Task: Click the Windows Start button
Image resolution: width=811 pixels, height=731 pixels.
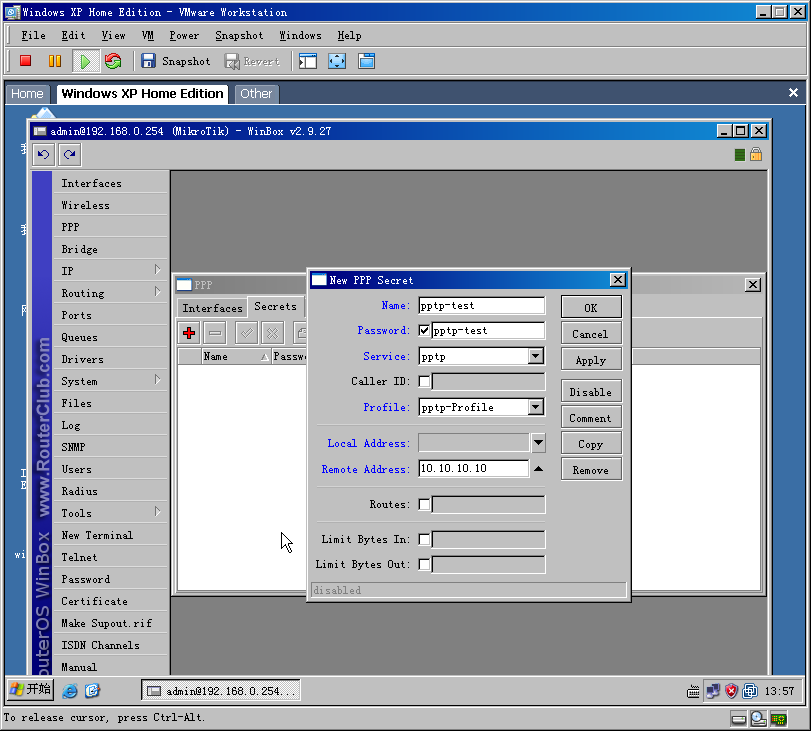Action: pyautogui.click(x=31, y=690)
